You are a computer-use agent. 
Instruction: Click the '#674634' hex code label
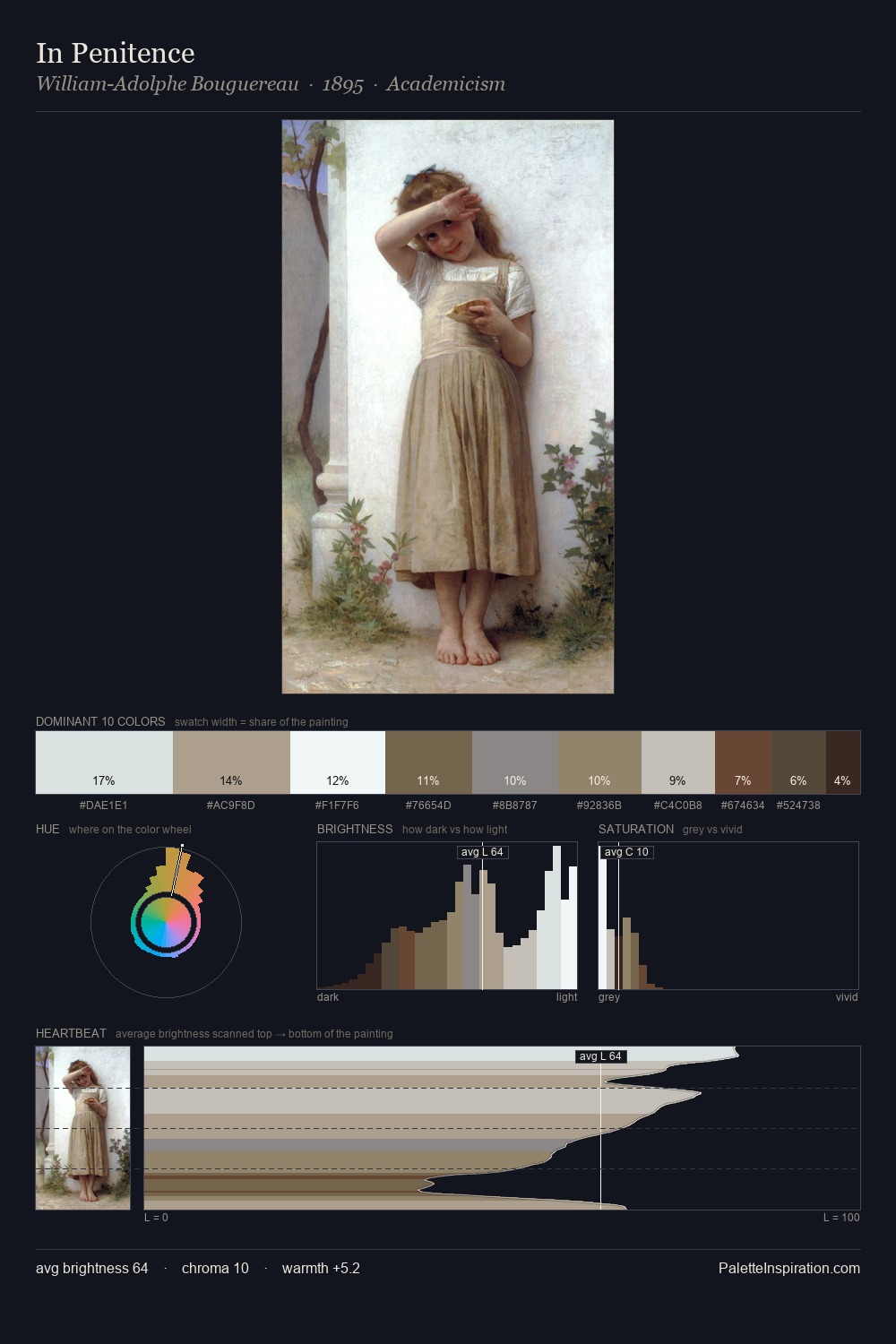[743, 805]
